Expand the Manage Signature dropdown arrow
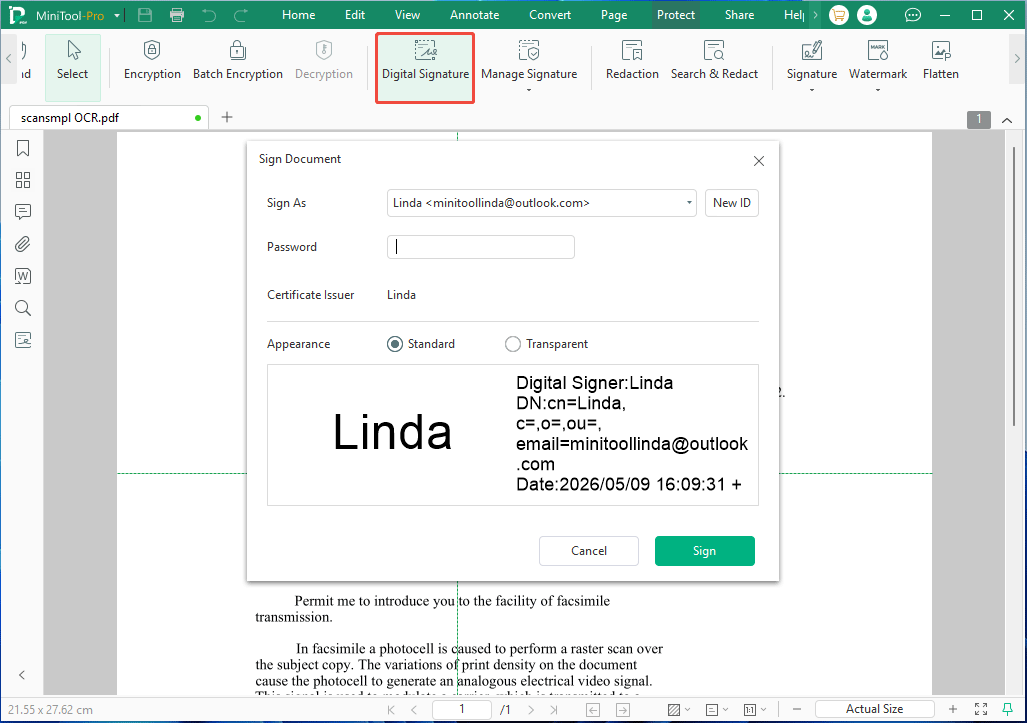The width and height of the screenshot is (1027, 723). point(529,90)
